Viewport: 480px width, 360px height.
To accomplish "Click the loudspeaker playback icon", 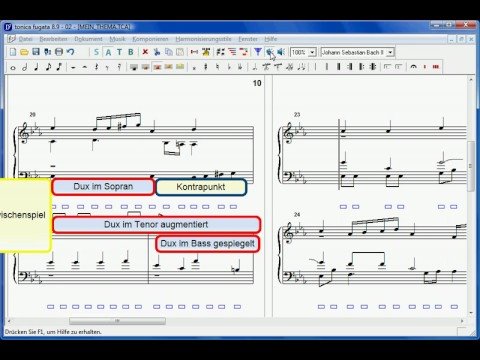I will pyautogui.click(x=281, y=52).
